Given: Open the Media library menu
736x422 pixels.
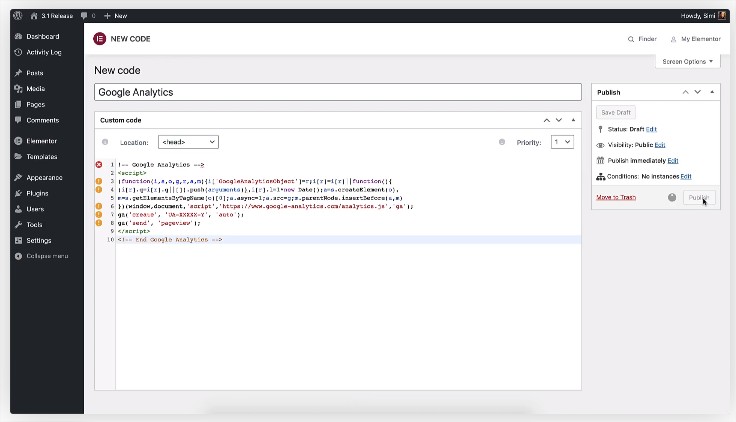Looking at the screenshot, I should (36, 88).
